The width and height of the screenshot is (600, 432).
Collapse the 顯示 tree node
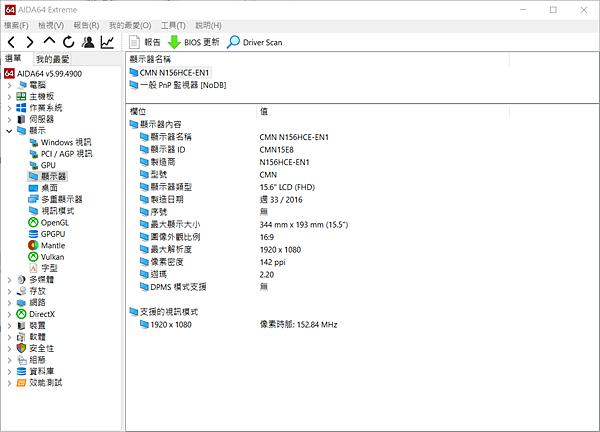coord(9,131)
